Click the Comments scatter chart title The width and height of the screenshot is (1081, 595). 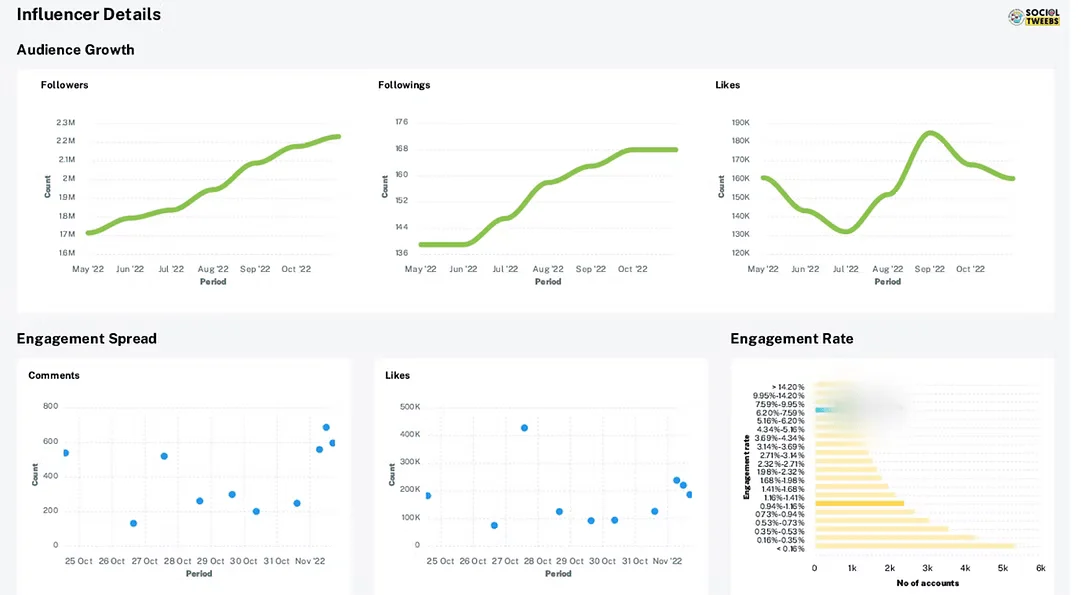[54, 376]
